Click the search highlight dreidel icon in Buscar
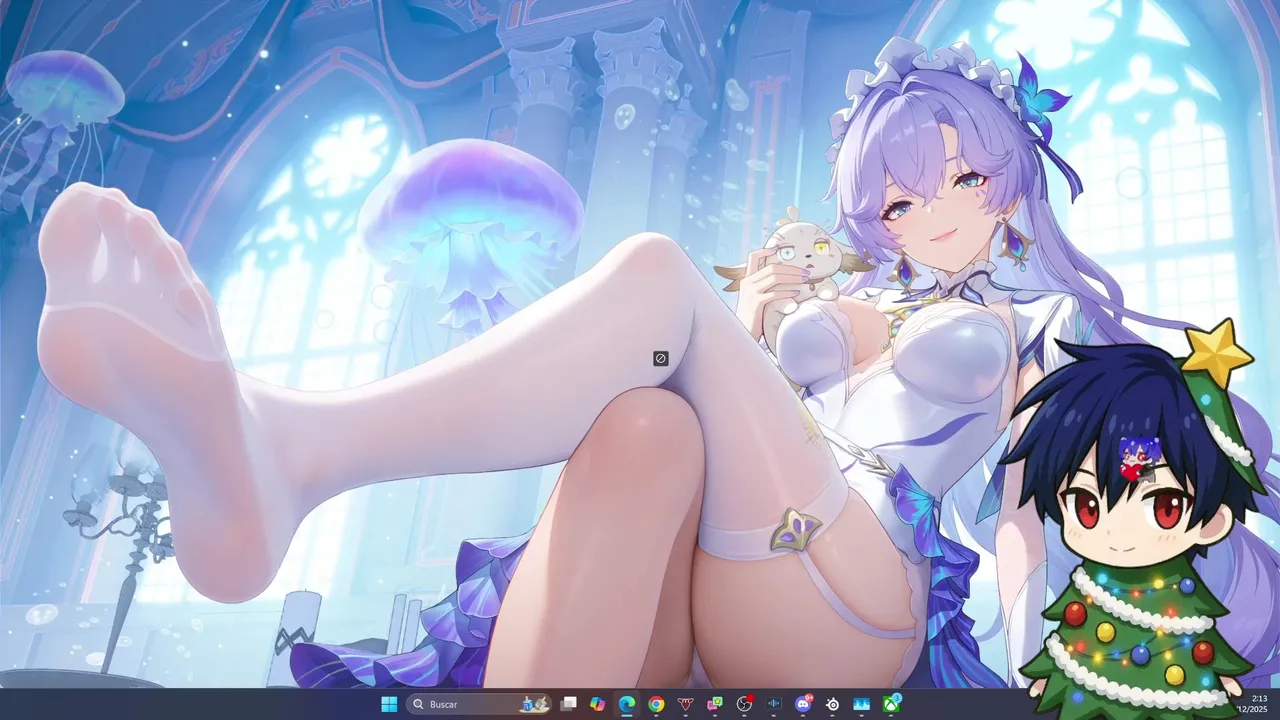Viewport: 1280px width, 720px height. pos(534,704)
